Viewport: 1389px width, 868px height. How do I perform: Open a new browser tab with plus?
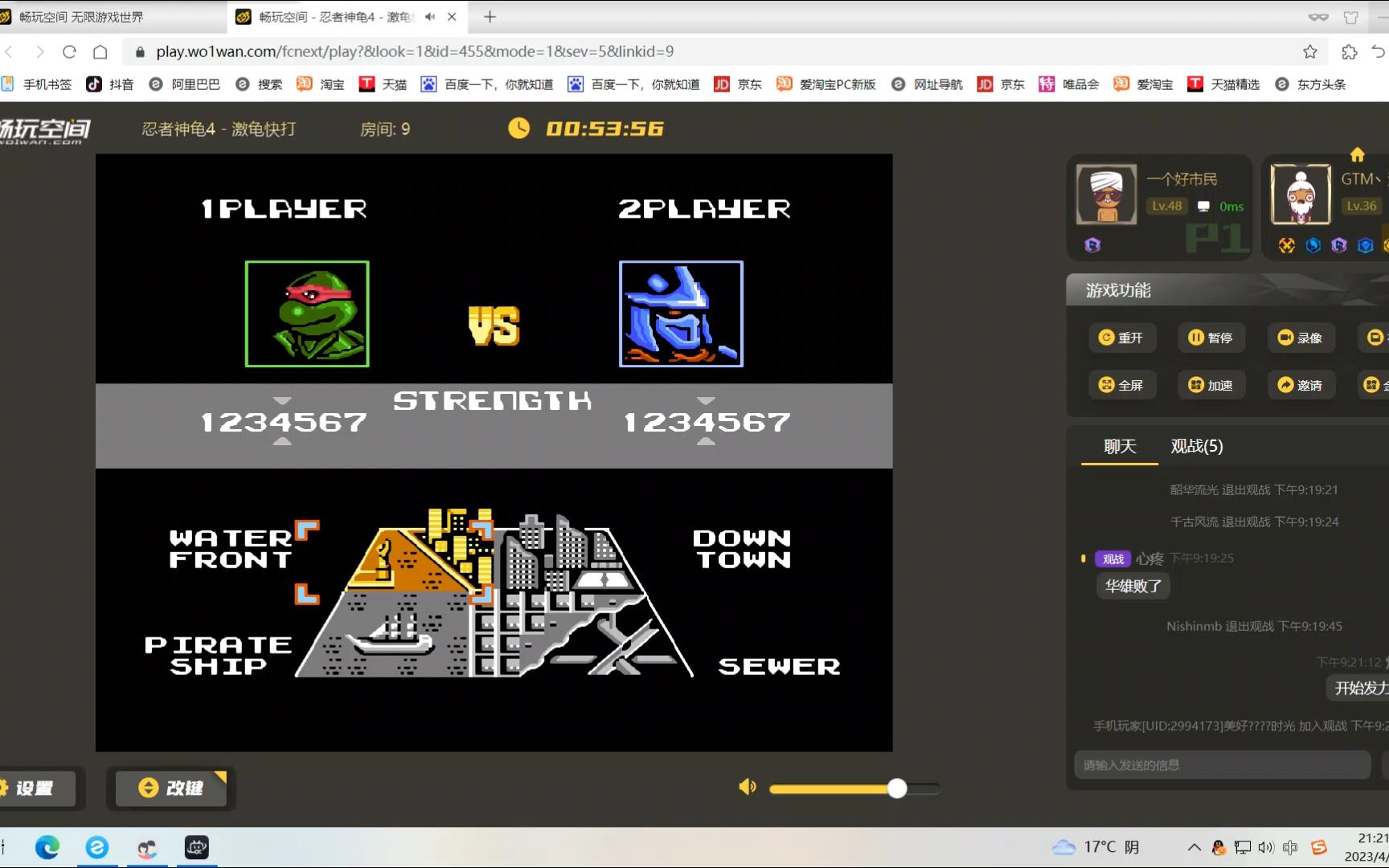490,16
